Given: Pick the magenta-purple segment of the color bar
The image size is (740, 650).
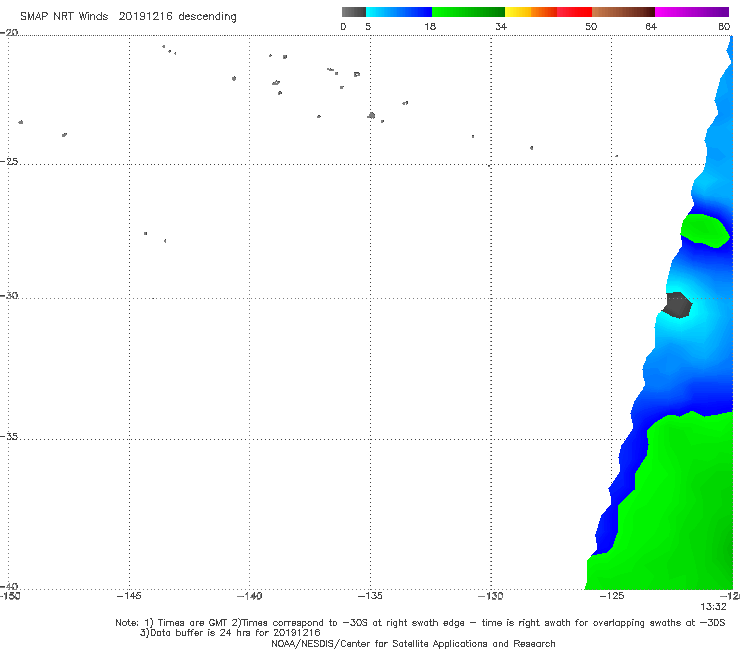Looking at the screenshot, I should (x=692, y=12).
